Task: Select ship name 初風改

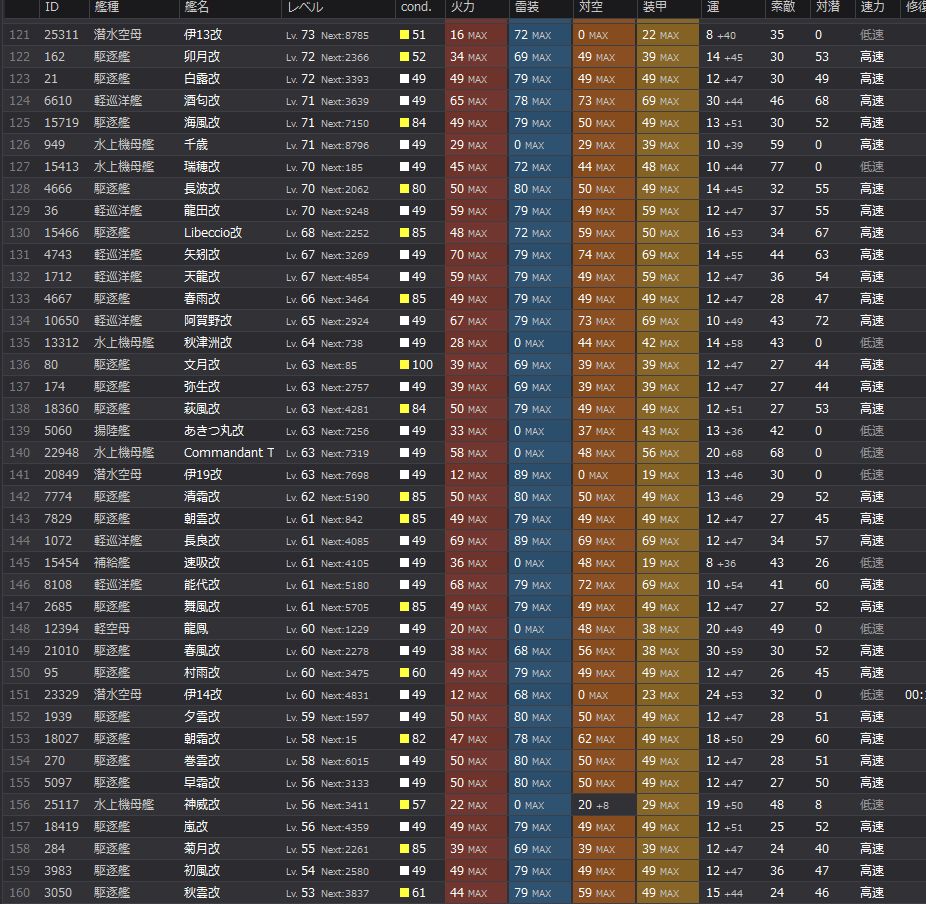Action: click(202, 871)
